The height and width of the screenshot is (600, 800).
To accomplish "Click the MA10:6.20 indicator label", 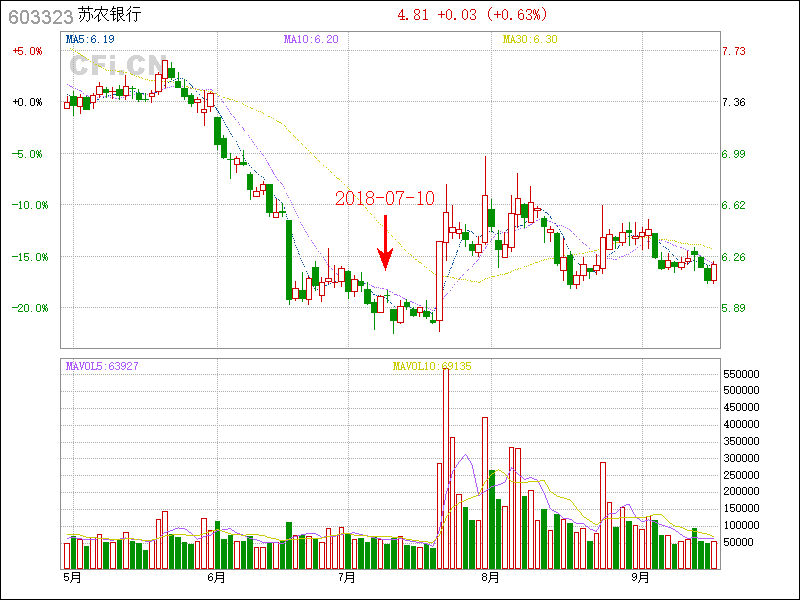I will click(311, 39).
